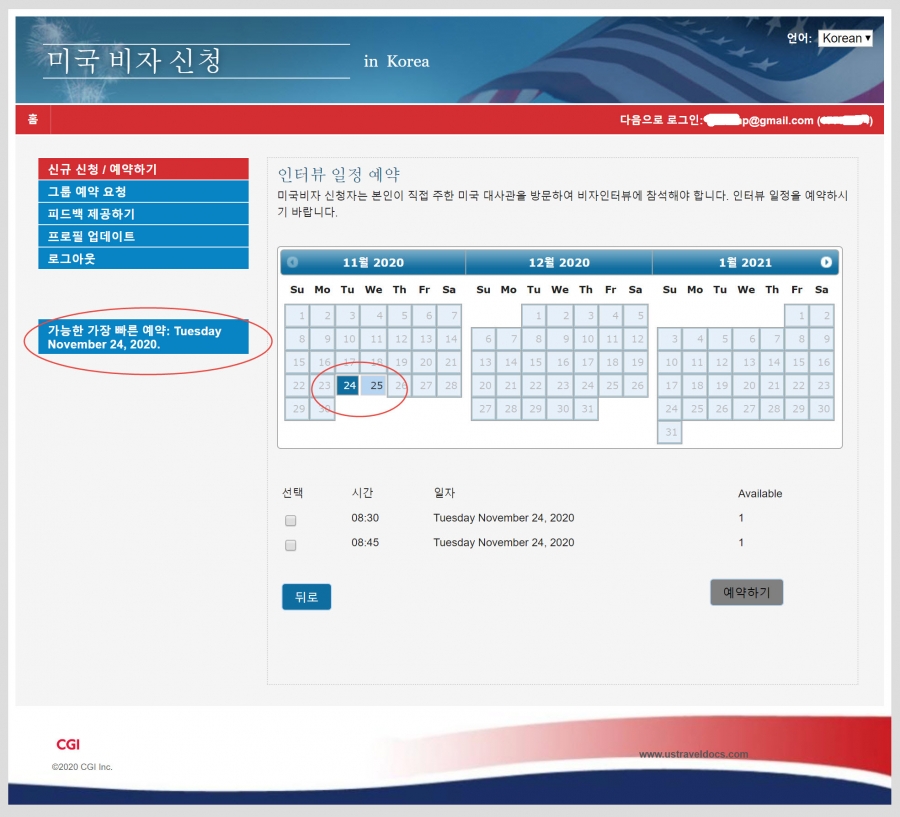Open www.ustraveldocs.com footer link
This screenshot has width=900, height=817.
tap(693, 754)
